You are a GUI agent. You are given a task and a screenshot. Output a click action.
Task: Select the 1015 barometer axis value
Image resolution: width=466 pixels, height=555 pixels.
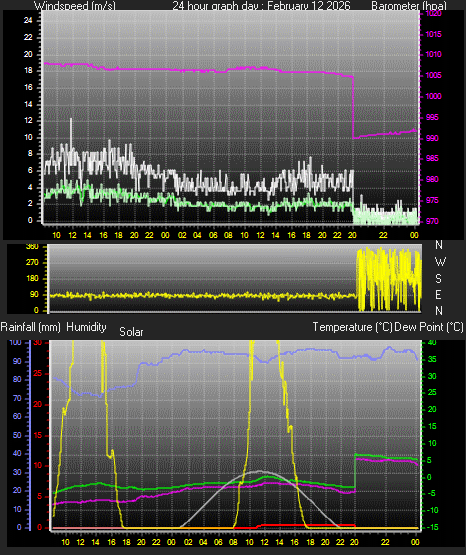click(x=434, y=34)
